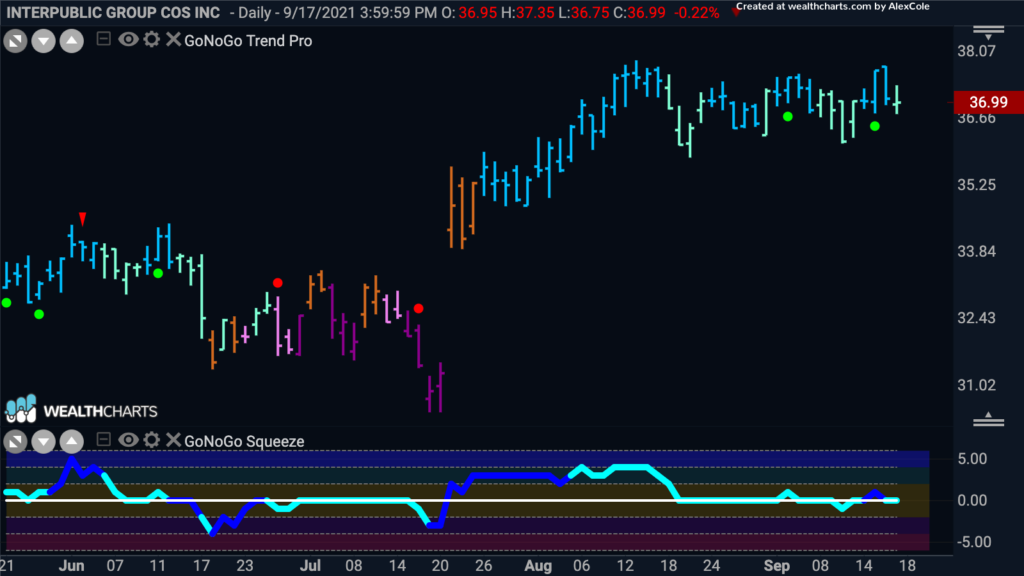Click the 5.00 squeeze axis label
1024x576 pixels.
tap(972, 459)
